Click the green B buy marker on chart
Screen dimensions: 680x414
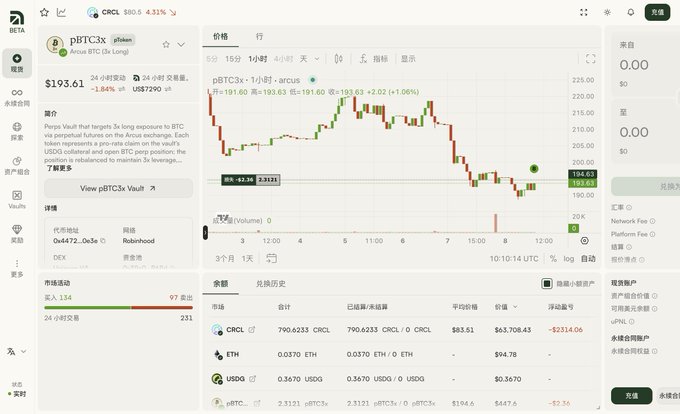[534, 169]
